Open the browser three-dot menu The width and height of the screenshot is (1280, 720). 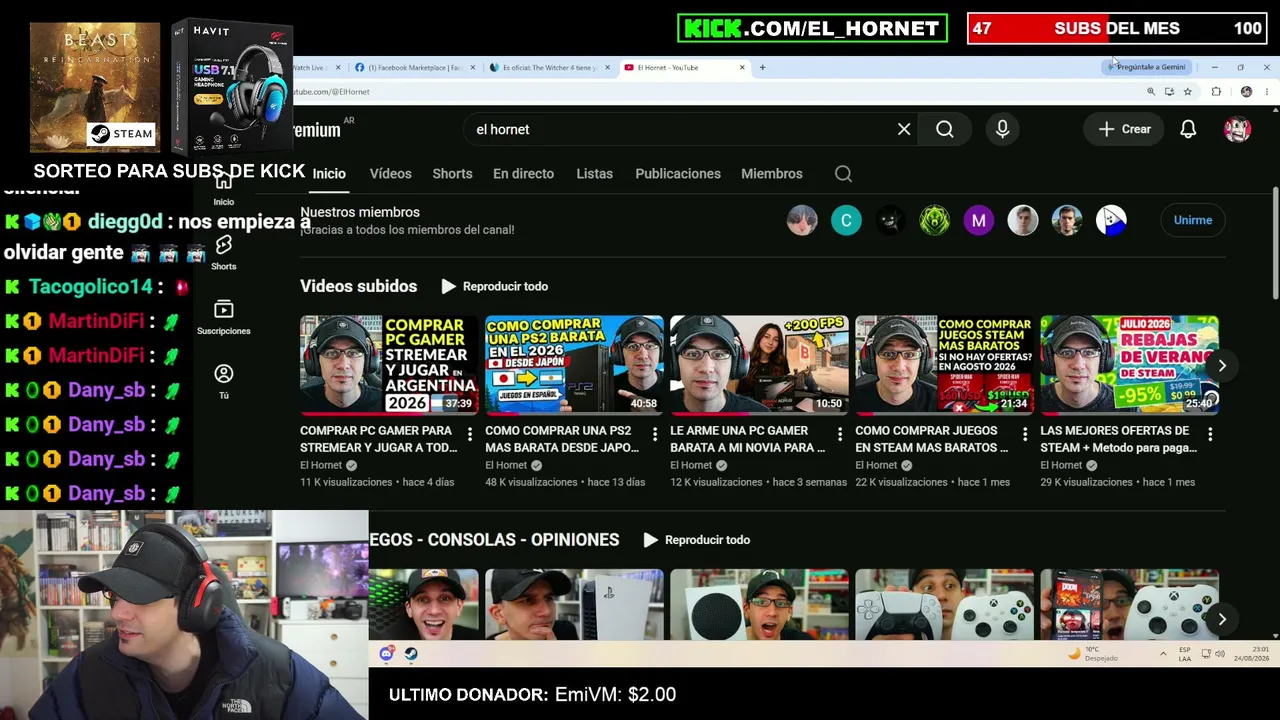(x=1267, y=92)
